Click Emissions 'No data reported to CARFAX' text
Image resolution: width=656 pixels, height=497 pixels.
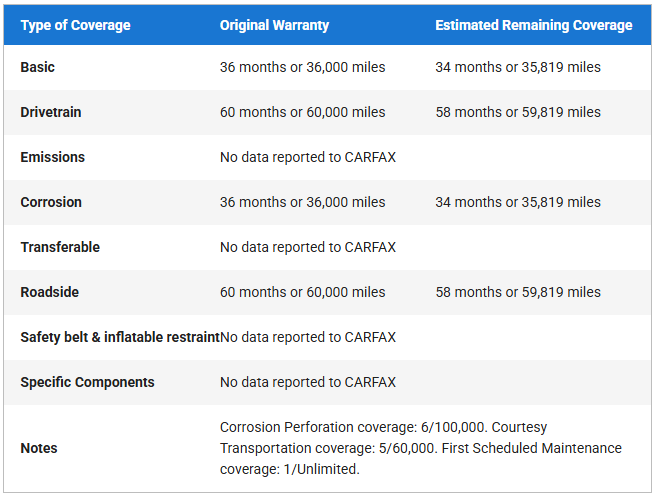[x=308, y=157]
